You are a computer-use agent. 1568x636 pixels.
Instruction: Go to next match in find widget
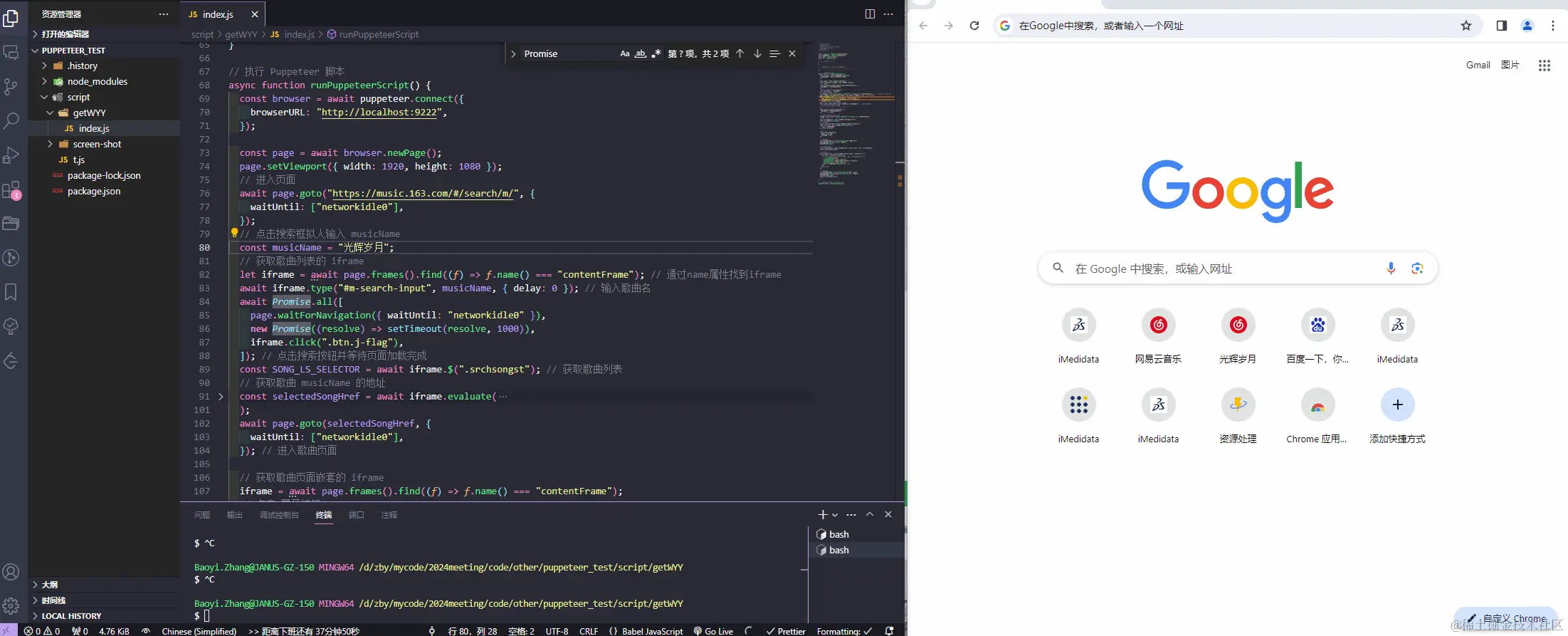pos(757,53)
